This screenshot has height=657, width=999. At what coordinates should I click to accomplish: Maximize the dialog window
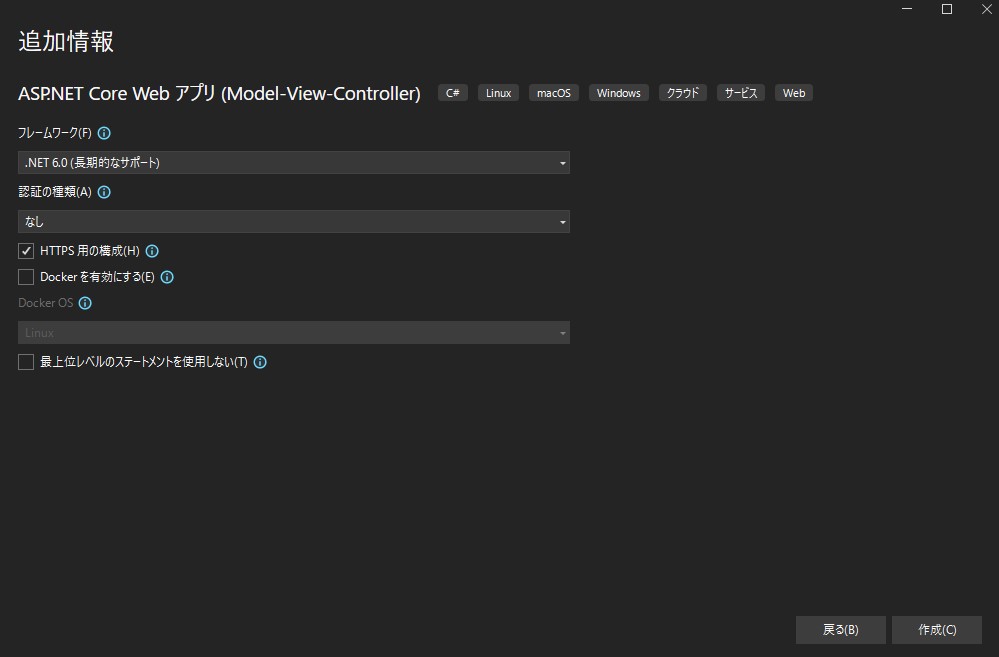[x=947, y=9]
